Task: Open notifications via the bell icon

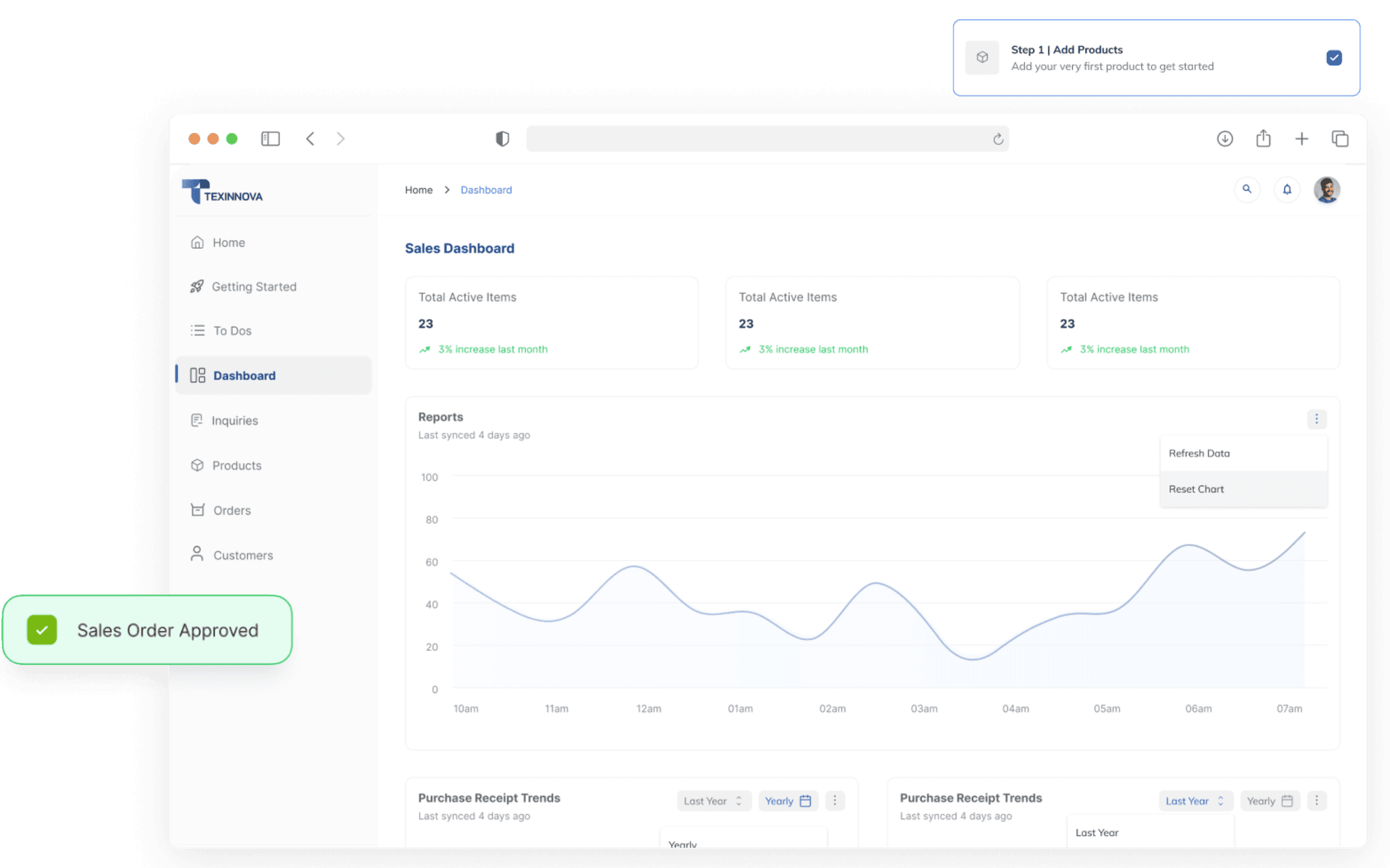Action: coord(1287,189)
